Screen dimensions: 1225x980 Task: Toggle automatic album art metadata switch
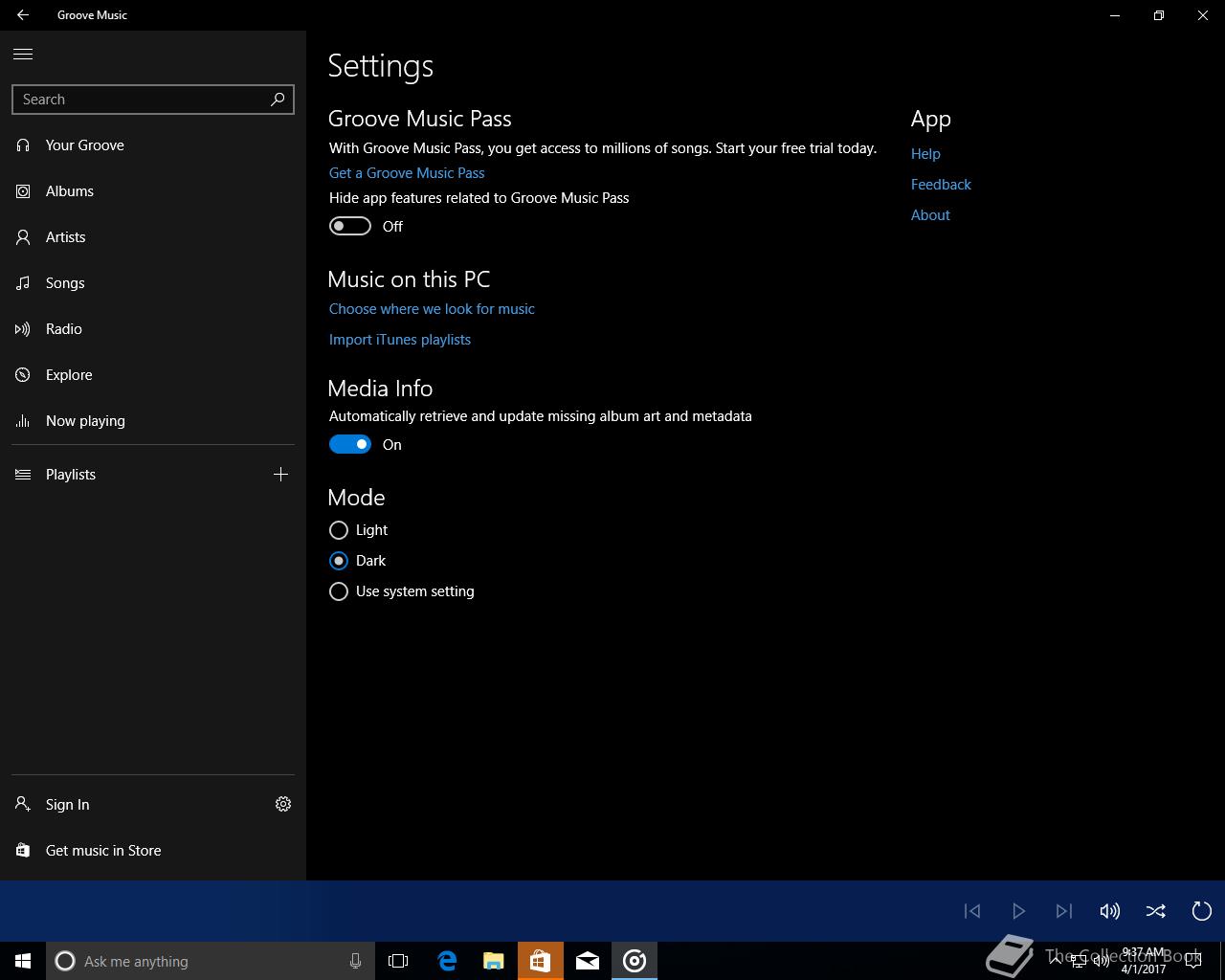click(x=350, y=444)
